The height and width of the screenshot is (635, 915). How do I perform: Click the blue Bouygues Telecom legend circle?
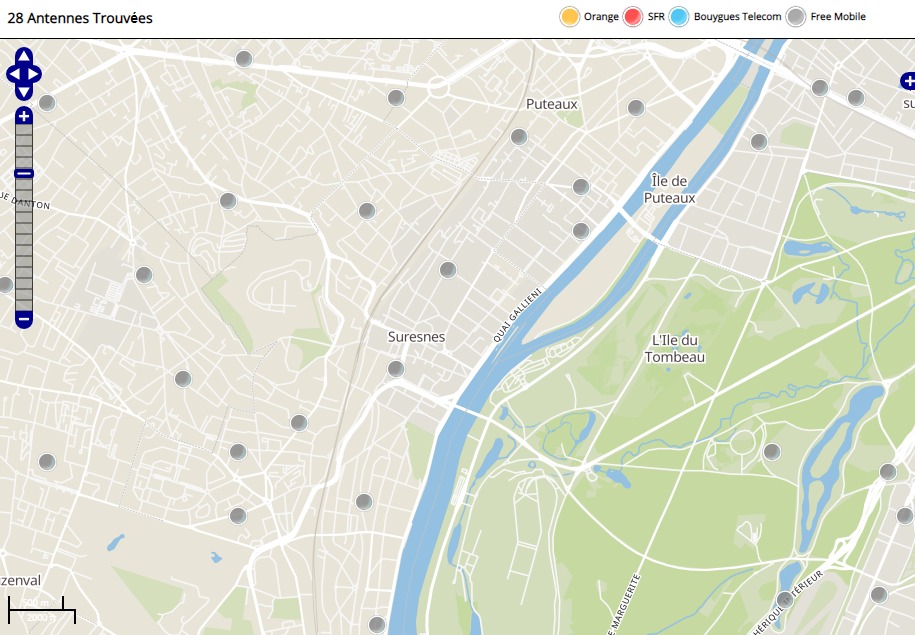680,17
